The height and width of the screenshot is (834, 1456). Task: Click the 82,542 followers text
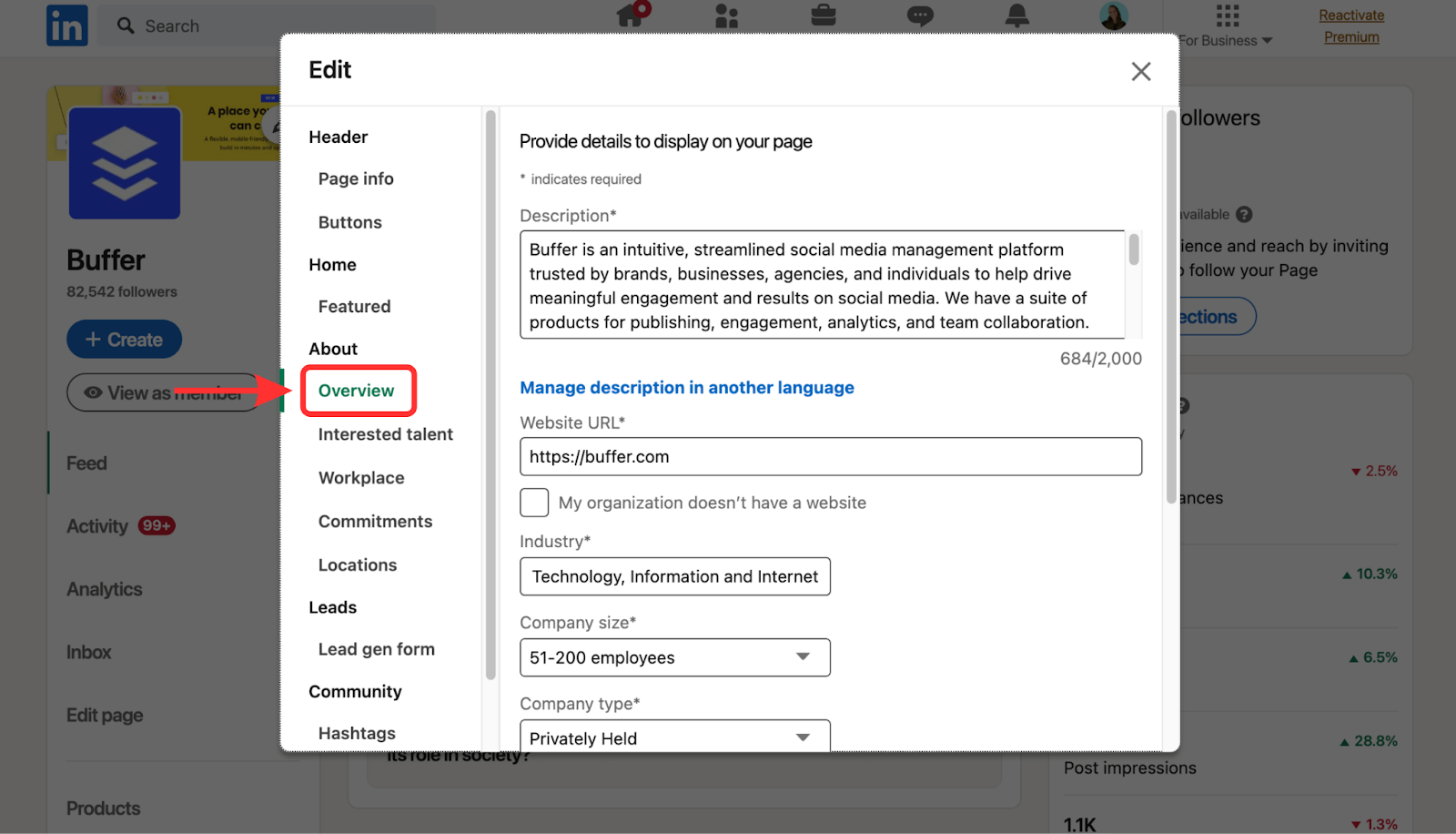click(x=122, y=292)
